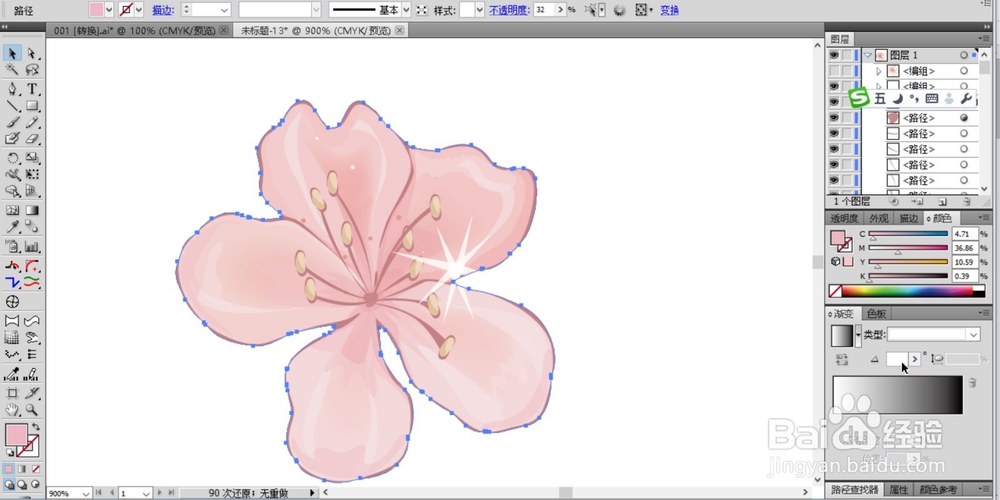Image resolution: width=1000 pixels, height=500 pixels.
Task: Select None fill mode button in toolbox
Action: pos(36,469)
